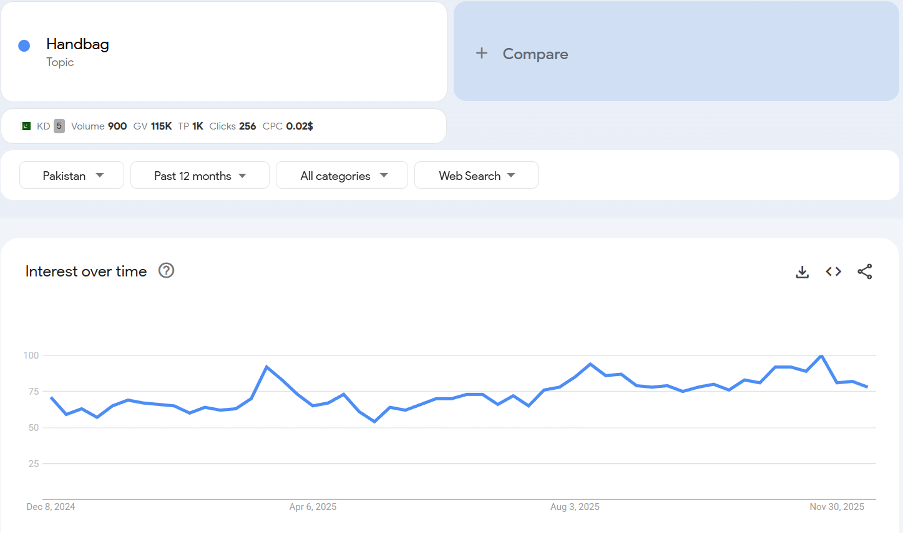The width and height of the screenshot is (904, 534).
Task: Expand the Pakistan region dropdown
Action: pyautogui.click(x=72, y=176)
